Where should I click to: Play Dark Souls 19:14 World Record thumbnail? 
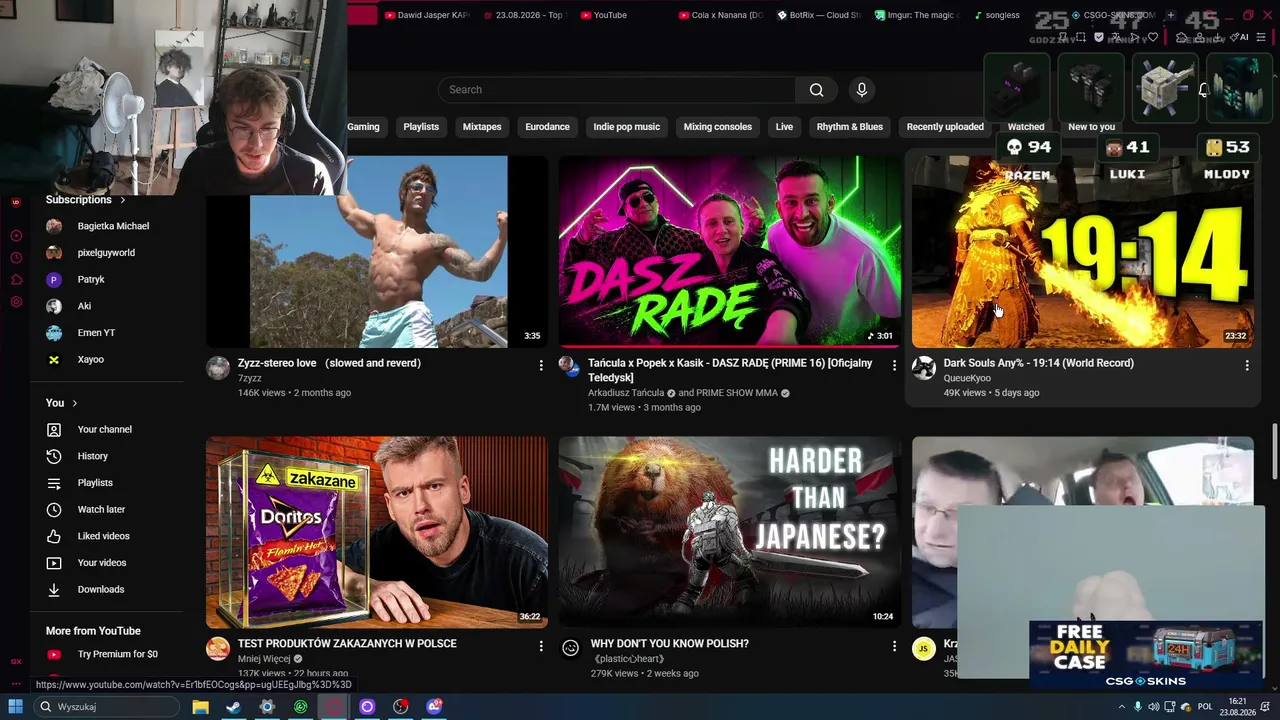click(x=1083, y=252)
